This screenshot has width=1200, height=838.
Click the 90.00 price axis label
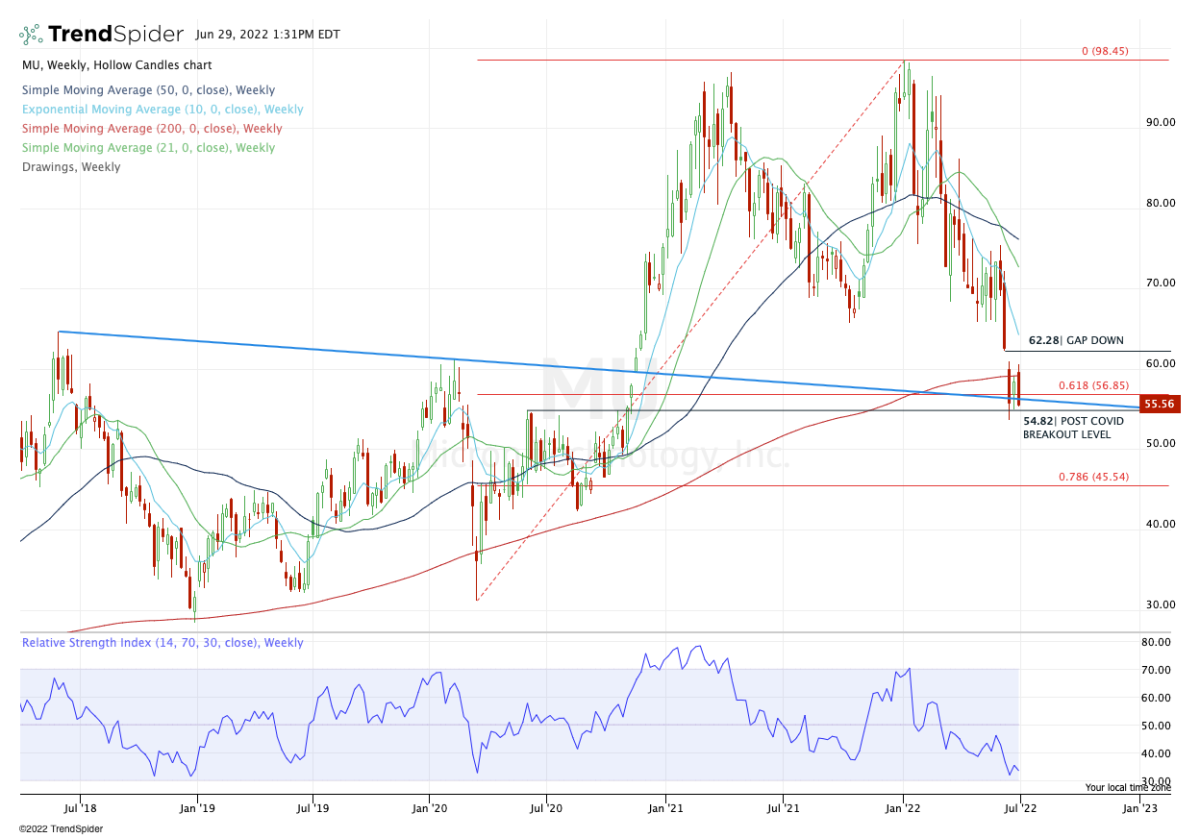click(x=1161, y=123)
